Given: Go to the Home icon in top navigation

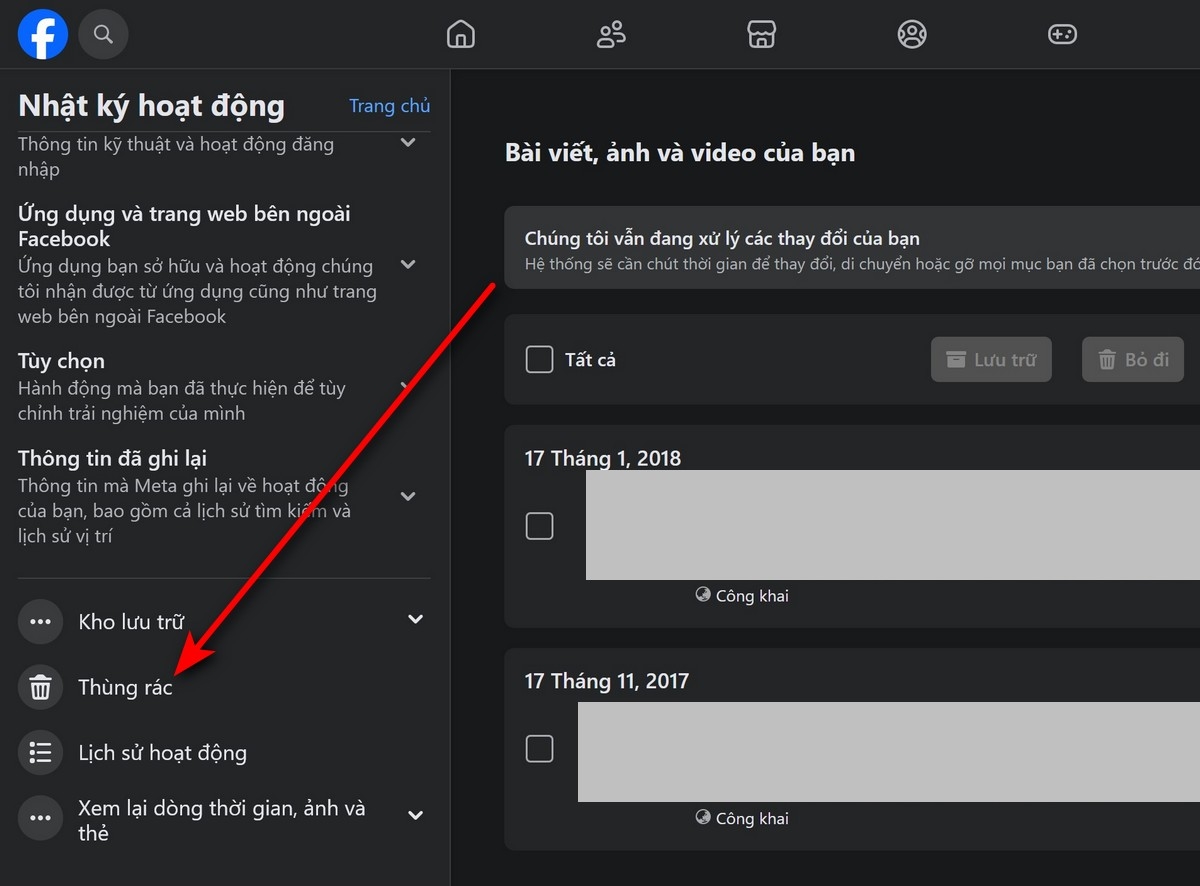Looking at the screenshot, I should click(x=460, y=34).
